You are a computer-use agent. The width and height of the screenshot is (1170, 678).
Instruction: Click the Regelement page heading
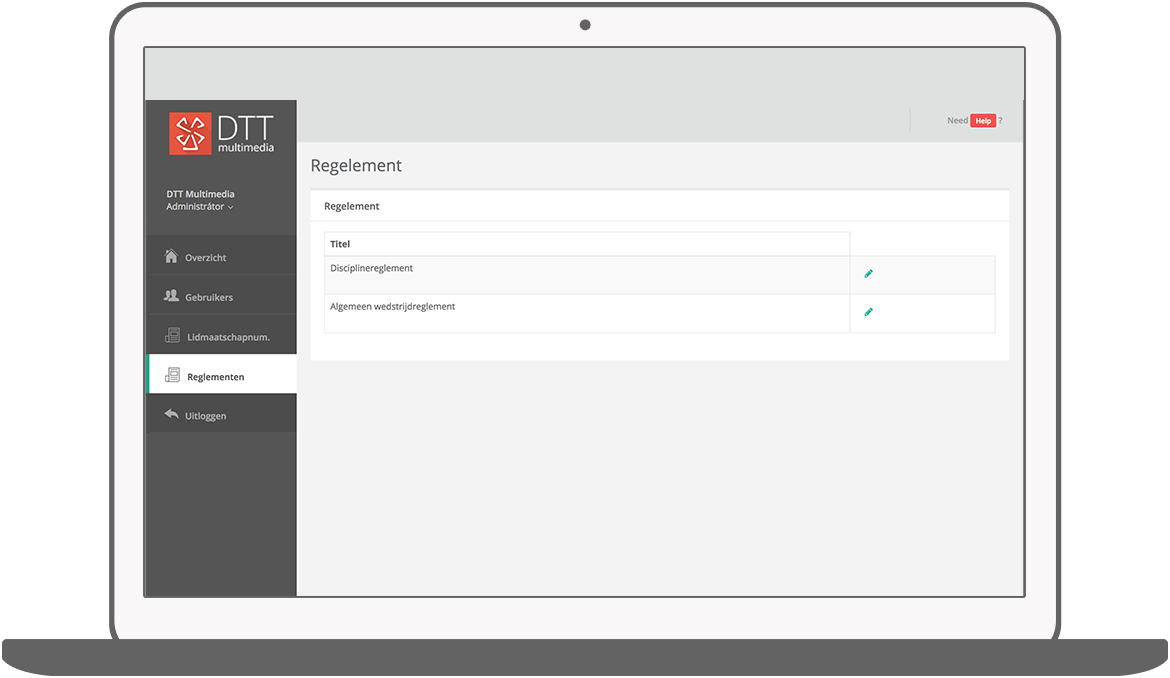click(x=356, y=166)
